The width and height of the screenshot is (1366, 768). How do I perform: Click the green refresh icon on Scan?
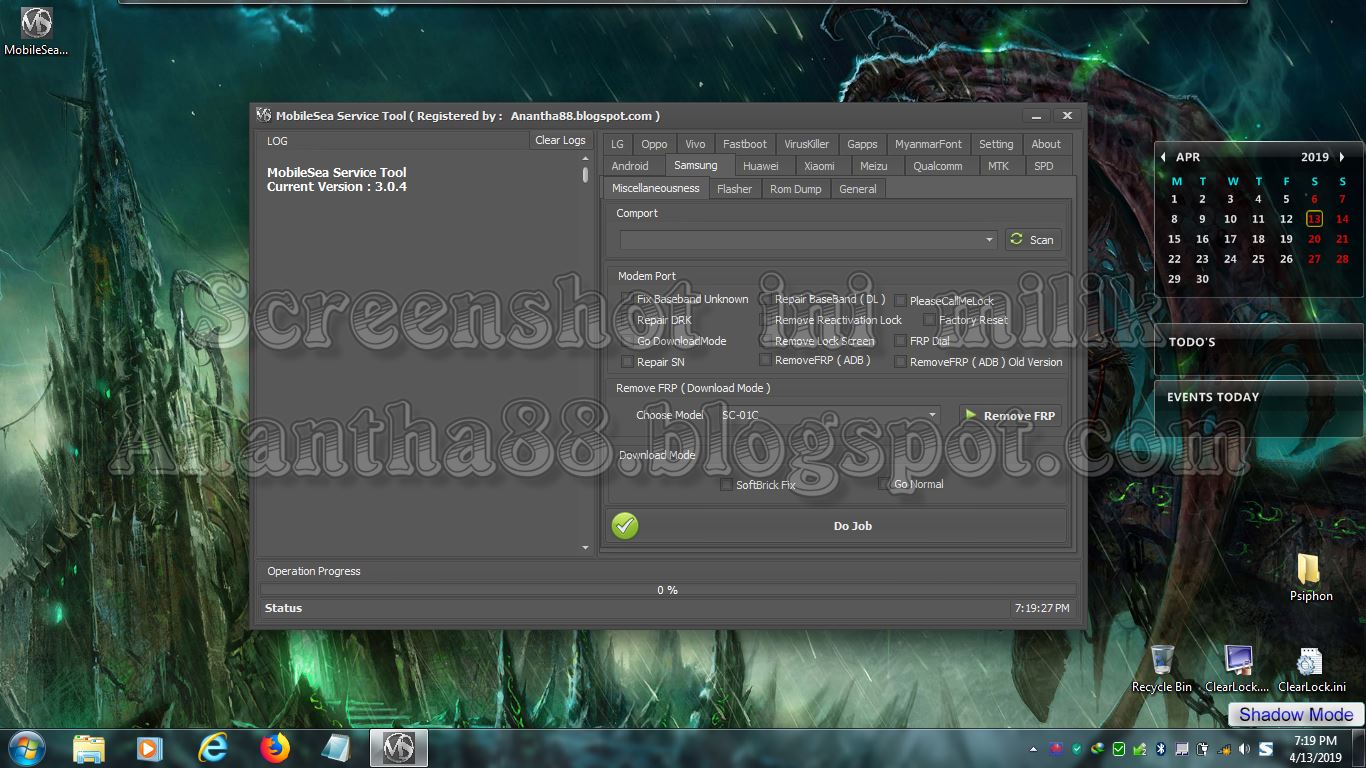pos(1017,239)
